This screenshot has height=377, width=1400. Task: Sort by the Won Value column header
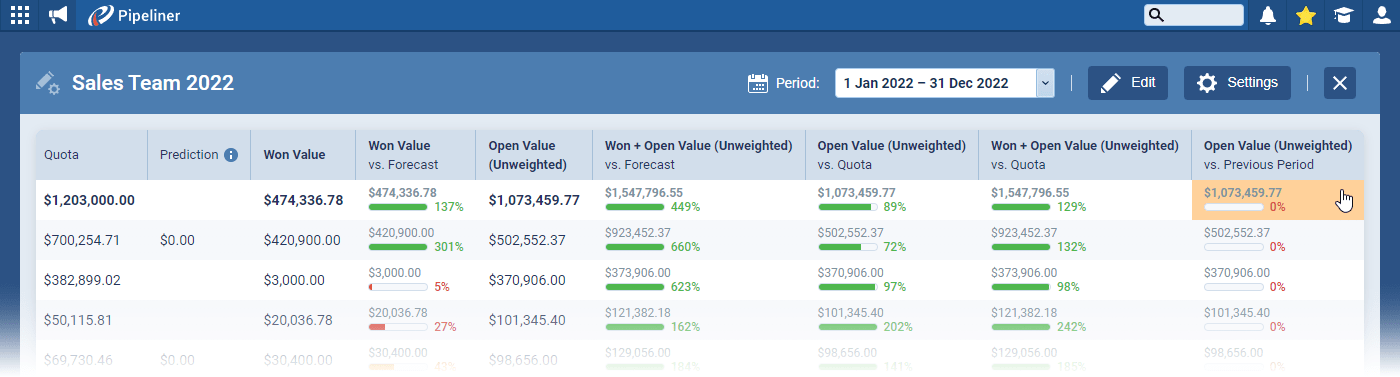coord(294,155)
